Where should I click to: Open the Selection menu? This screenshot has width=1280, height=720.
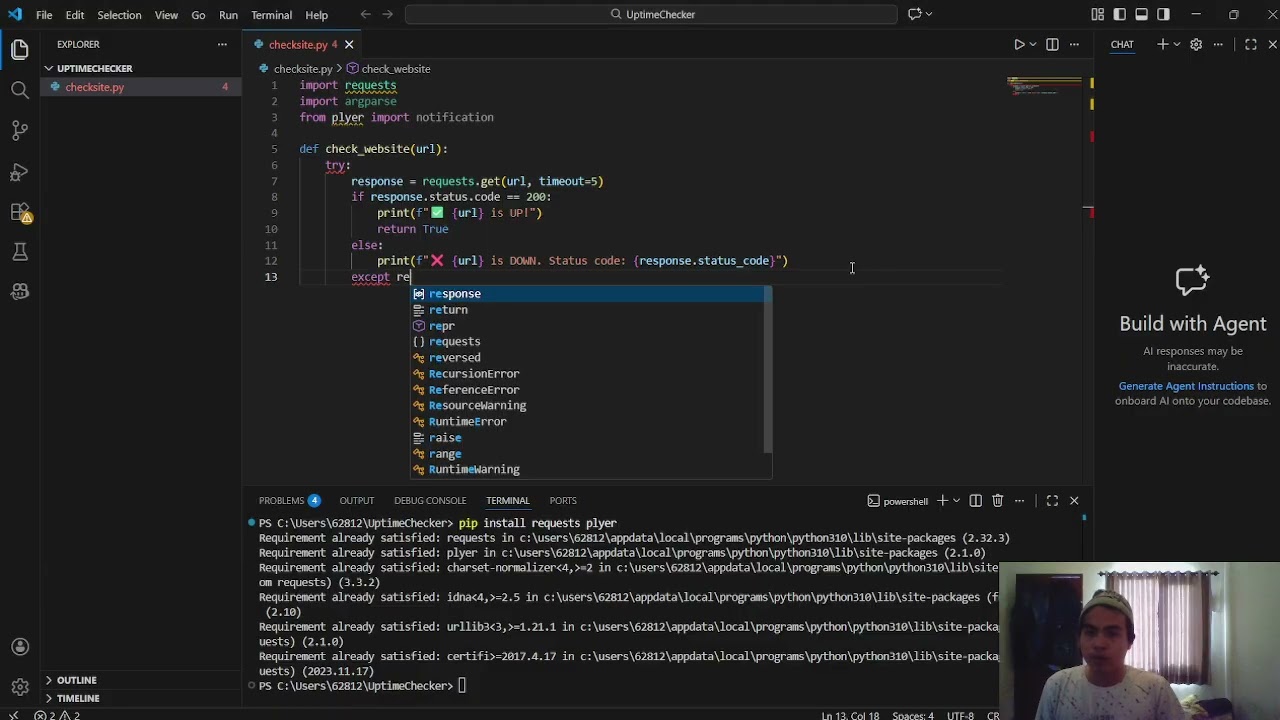pos(119,15)
